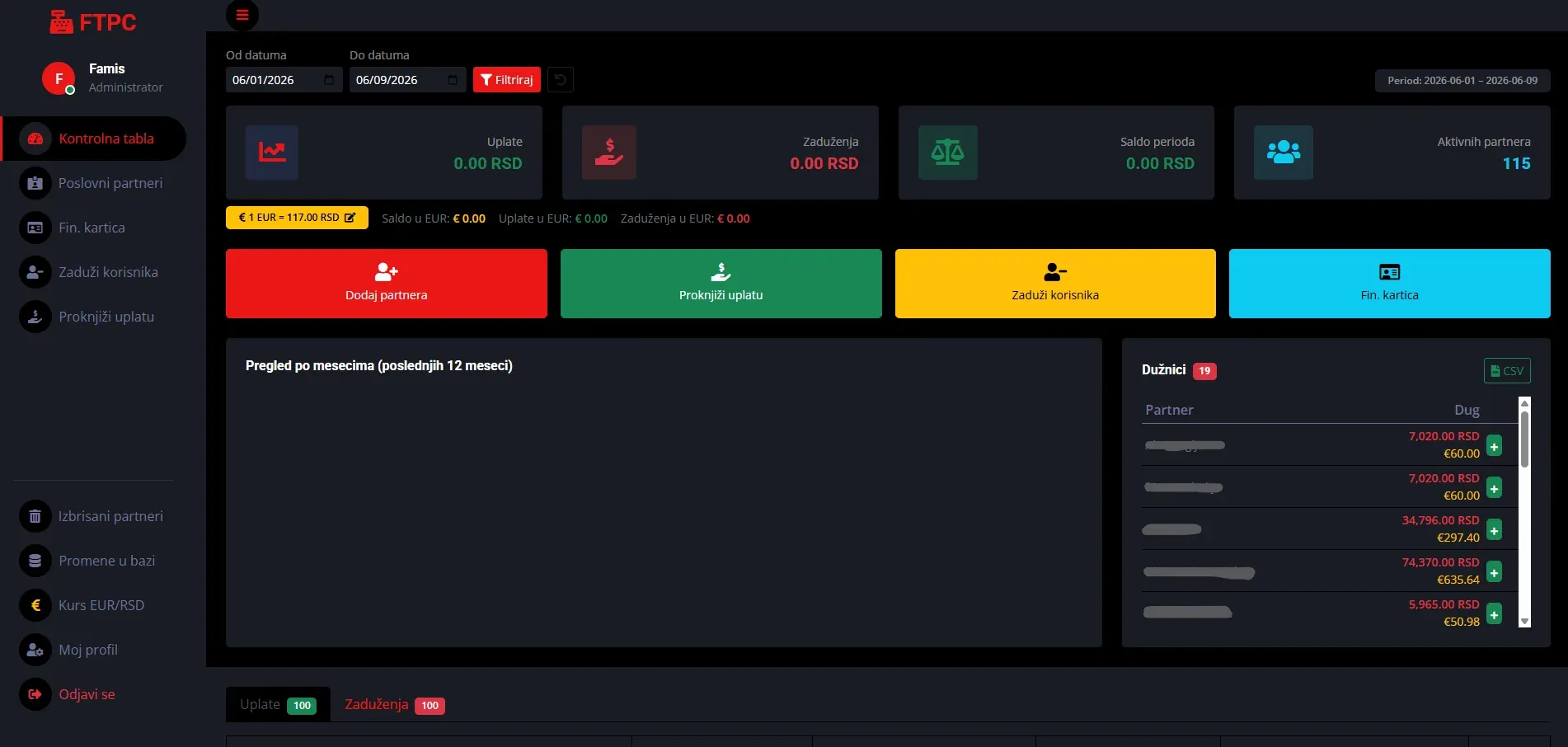Click green plus for 74,370.00 RSD debtor

pos(1494,572)
